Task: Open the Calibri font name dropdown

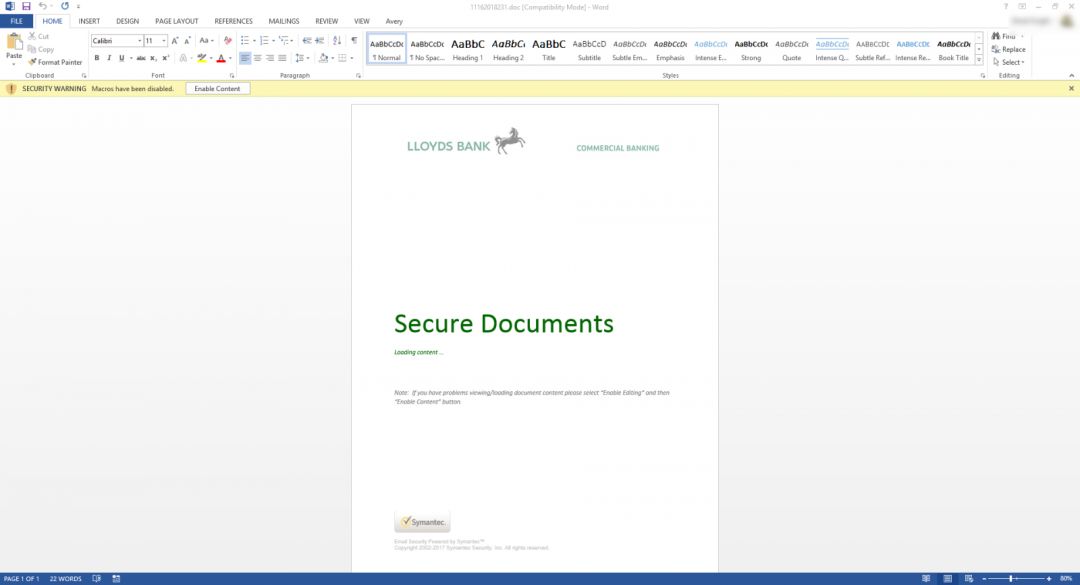Action: [139, 41]
